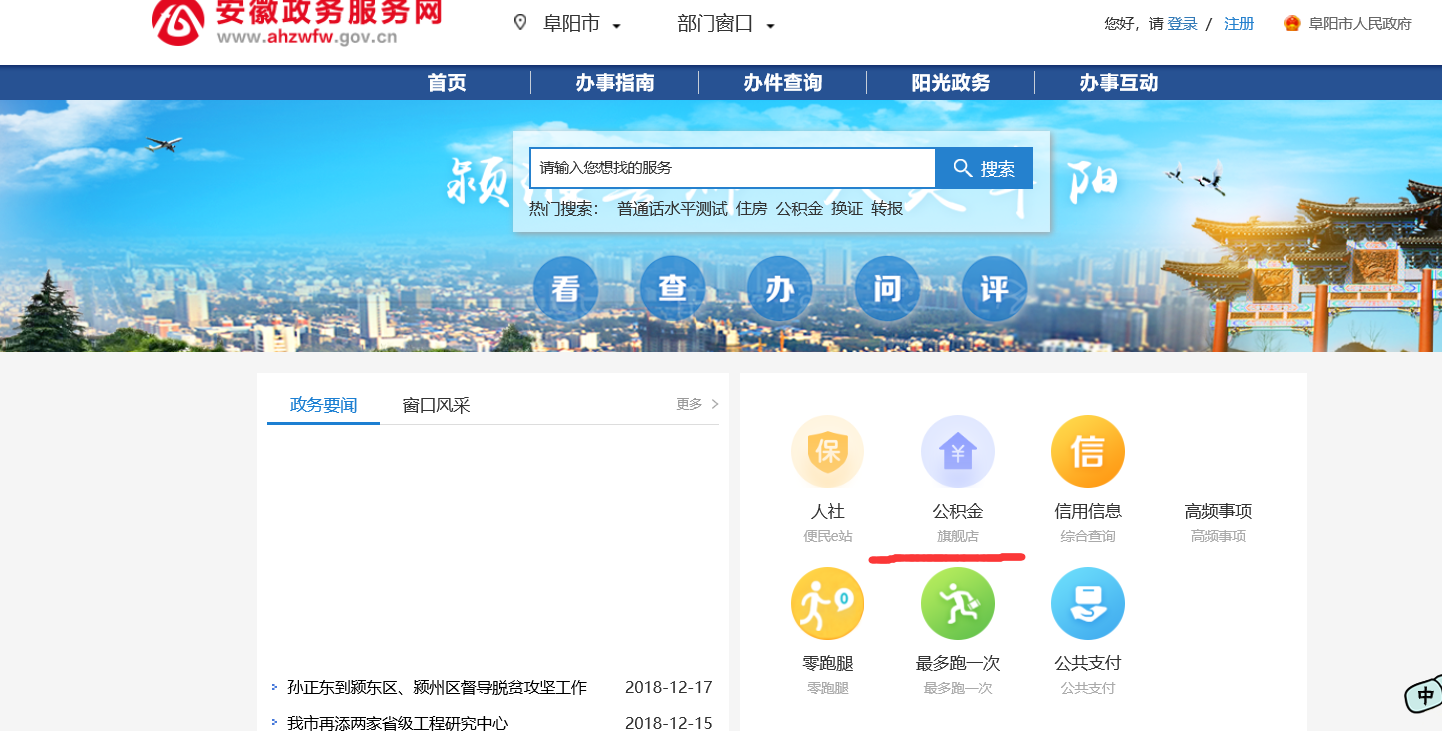Image resolution: width=1442 pixels, height=731 pixels.
Task: Focus the service search input field
Action: (x=732, y=168)
